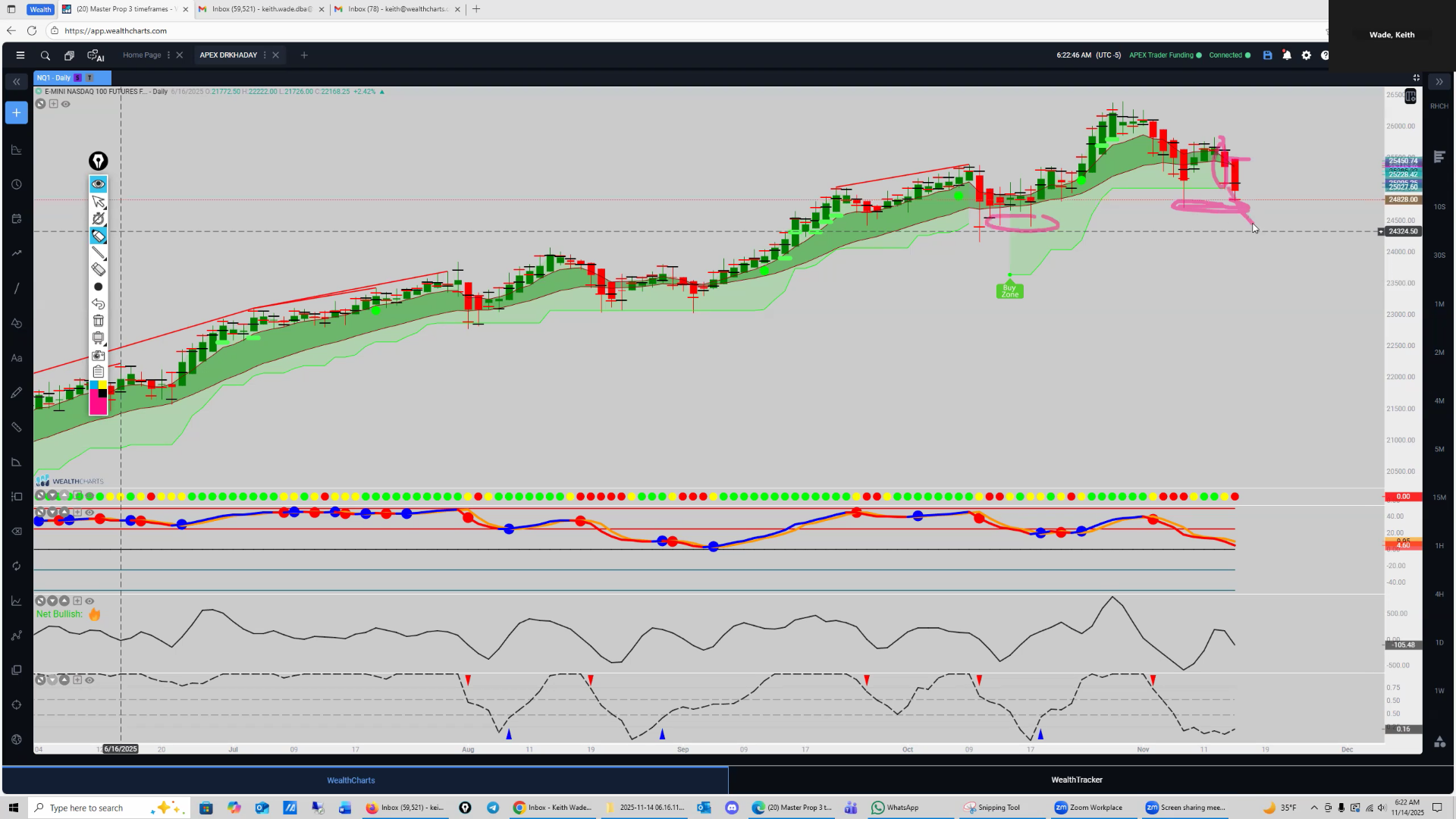Select the 1H timeframe button
The width and height of the screenshot is (1456, 819).
pyautogui.click(x=1439, y=546)
